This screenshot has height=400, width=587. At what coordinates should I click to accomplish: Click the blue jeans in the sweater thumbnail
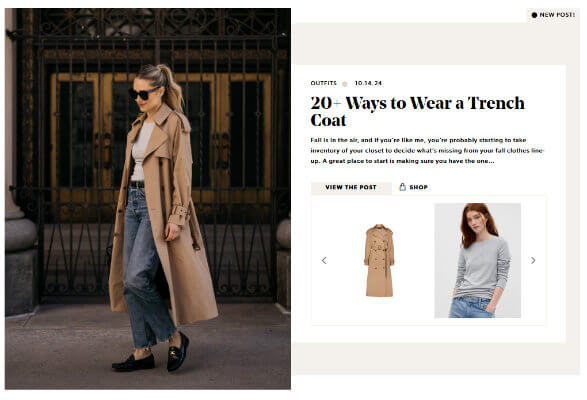click(x=471, y=307)
